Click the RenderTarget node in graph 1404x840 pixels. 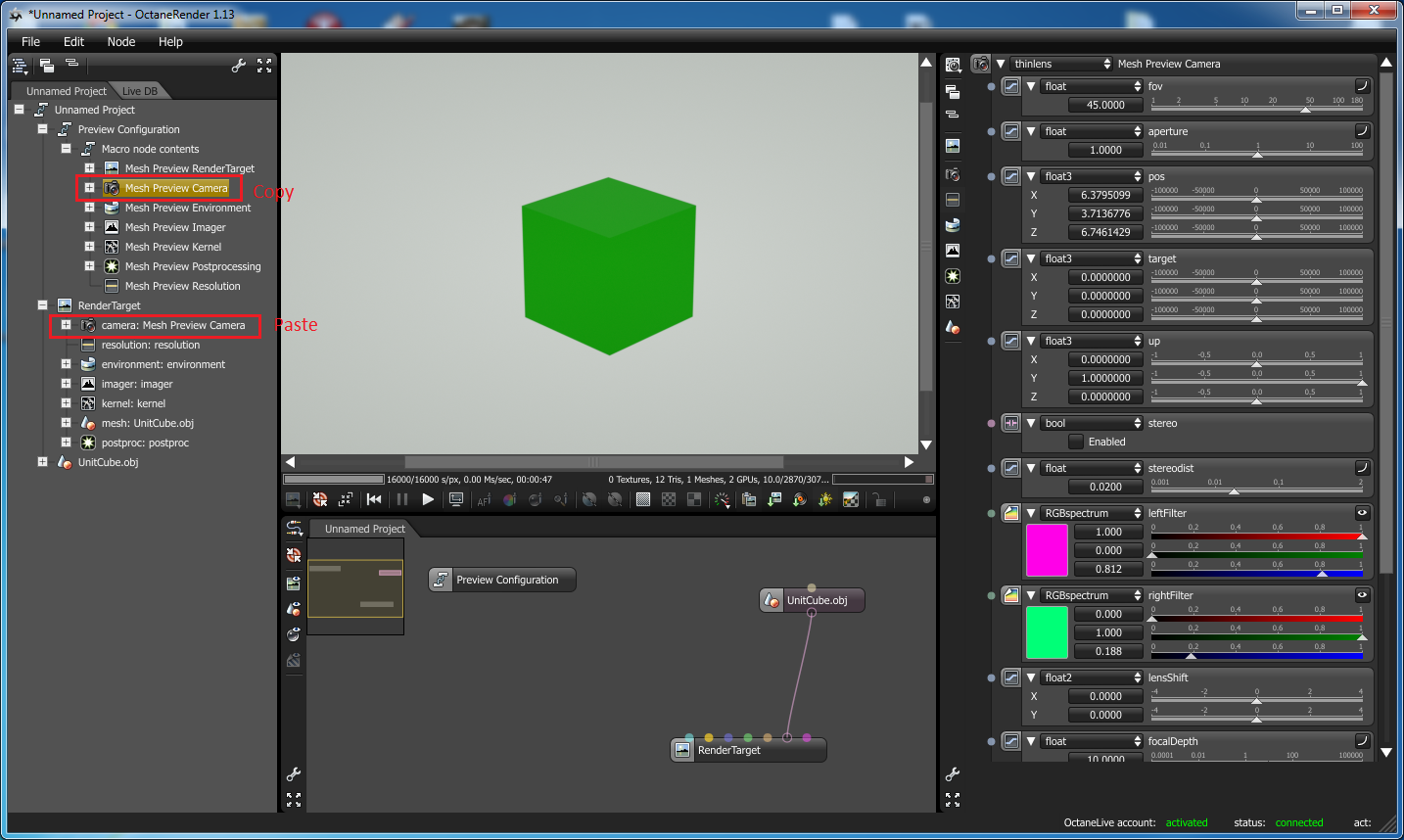(x=749, y=750)
